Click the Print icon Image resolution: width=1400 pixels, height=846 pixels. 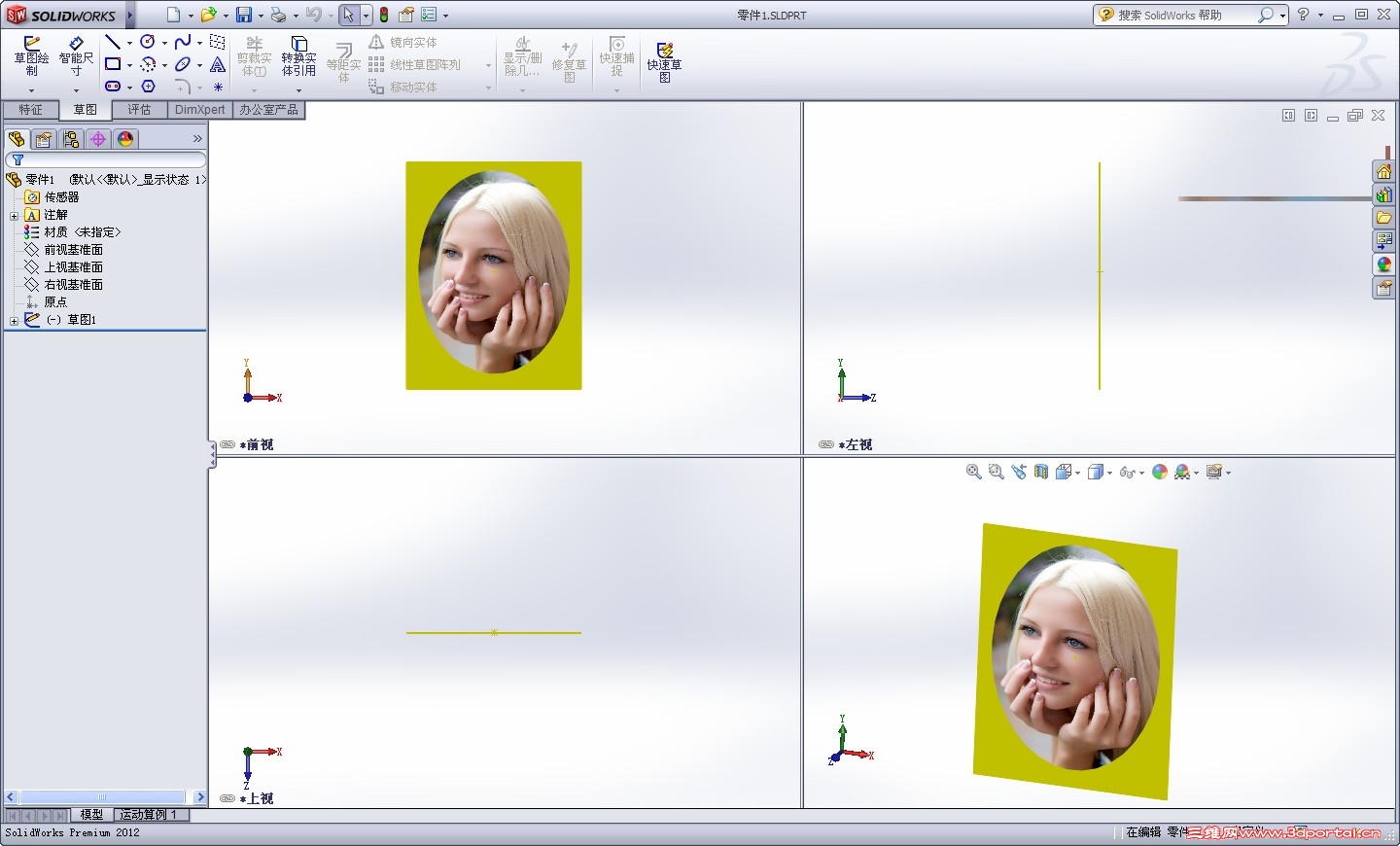click(279, 15)
